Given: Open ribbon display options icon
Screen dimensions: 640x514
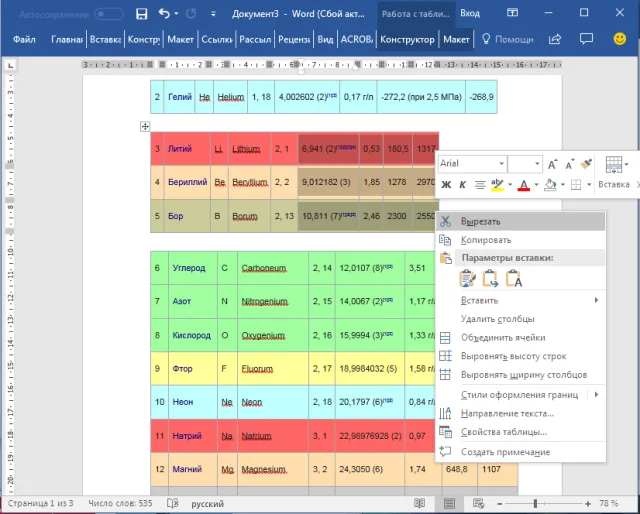Looking at the screenshot, I should click(x=512, y=13).
